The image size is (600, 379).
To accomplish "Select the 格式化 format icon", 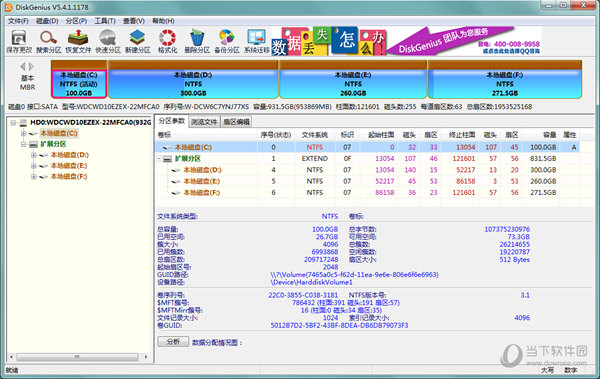I will (x=167, y=41).
